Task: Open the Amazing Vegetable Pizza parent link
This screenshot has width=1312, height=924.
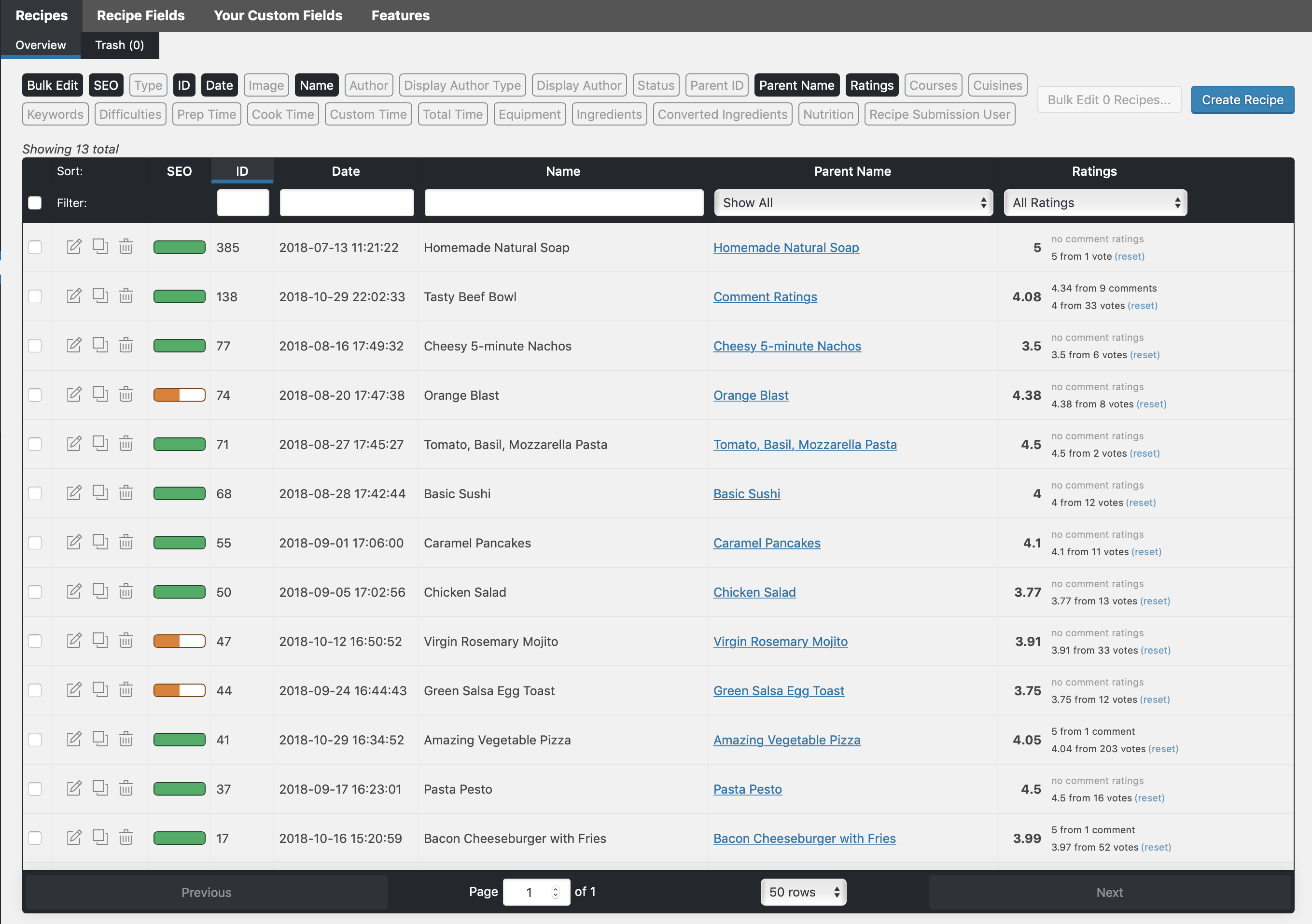Action: coord(786,740)
